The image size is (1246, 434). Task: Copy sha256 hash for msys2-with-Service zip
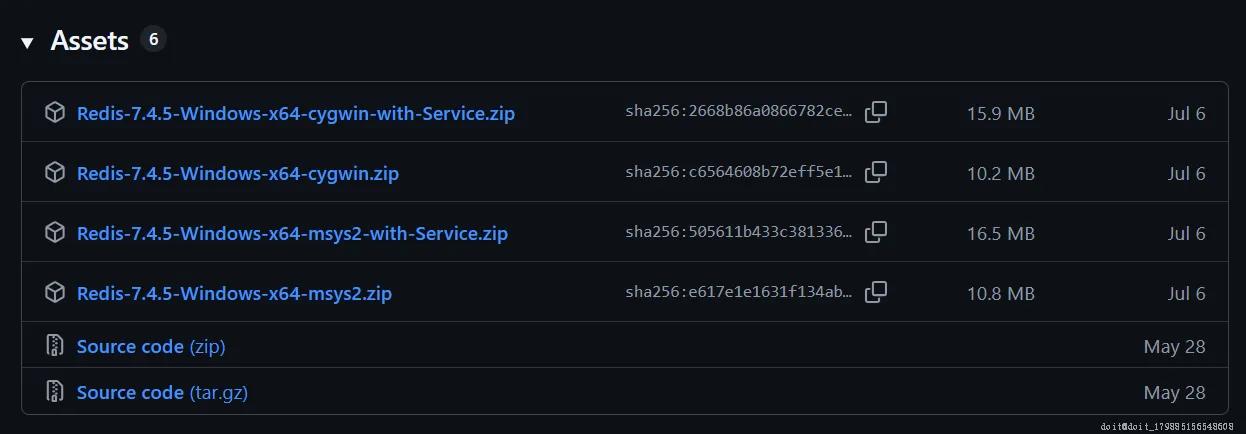[876, 232]
